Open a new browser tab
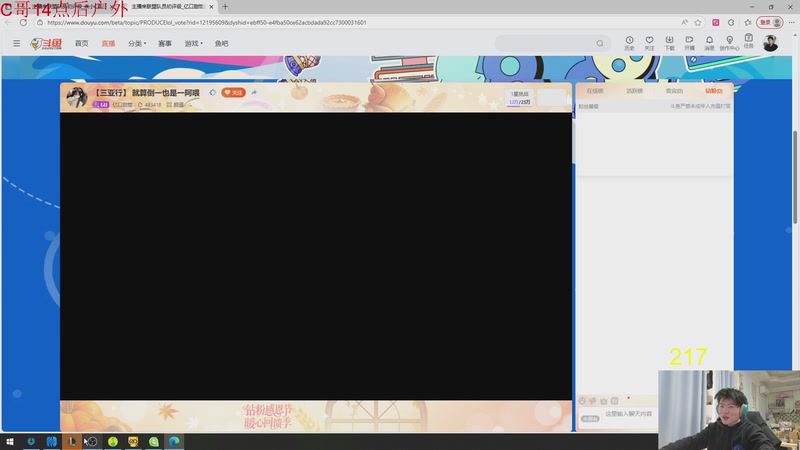 pos(225,7)
